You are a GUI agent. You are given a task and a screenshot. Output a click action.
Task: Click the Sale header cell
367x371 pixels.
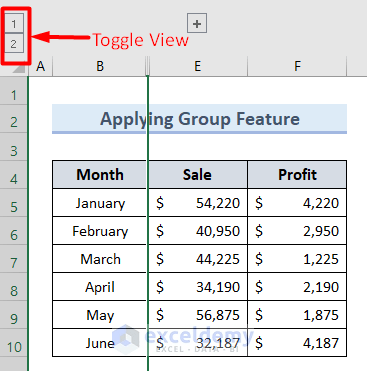point(197,175)
